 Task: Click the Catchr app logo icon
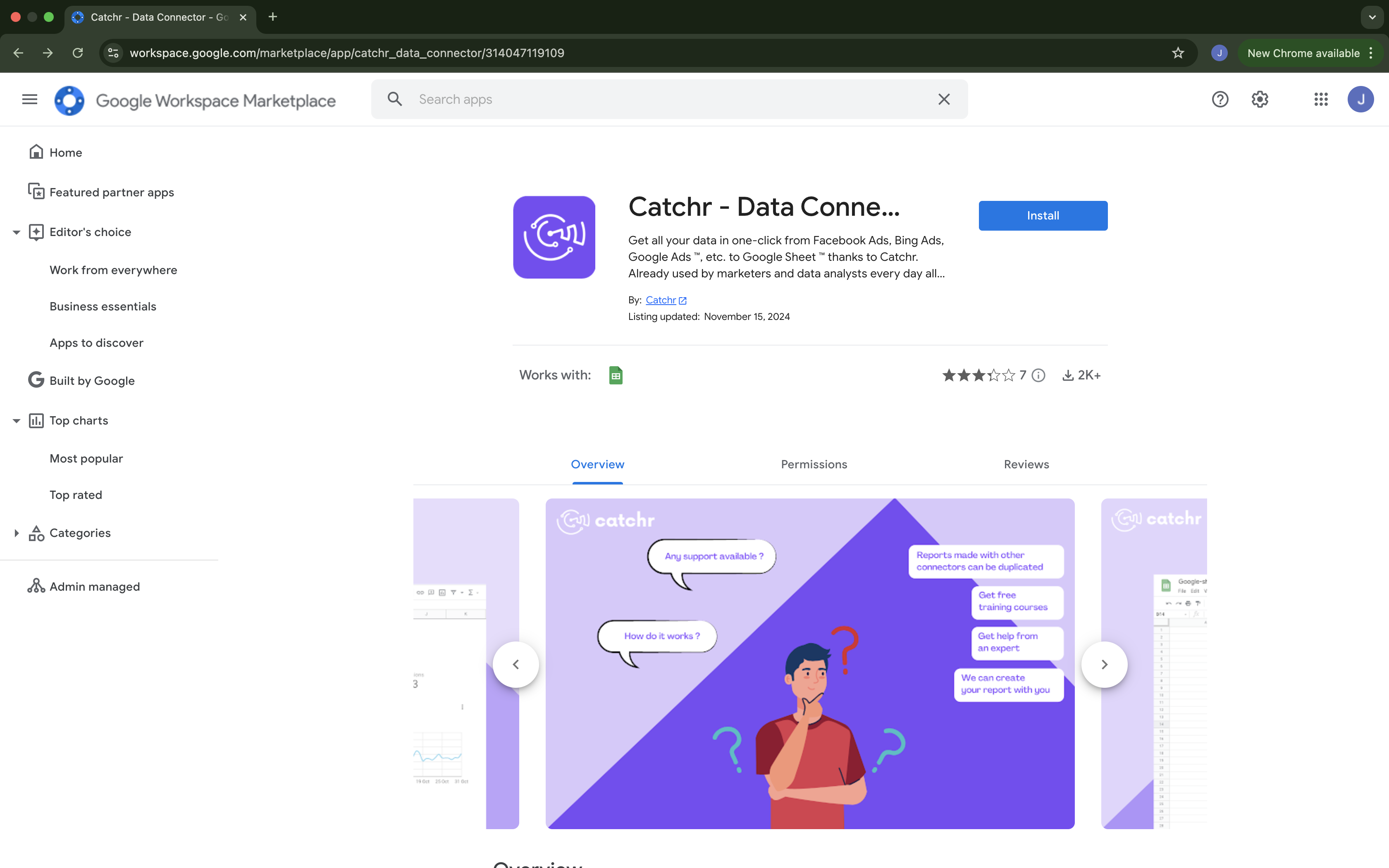(x=554, y=237)
